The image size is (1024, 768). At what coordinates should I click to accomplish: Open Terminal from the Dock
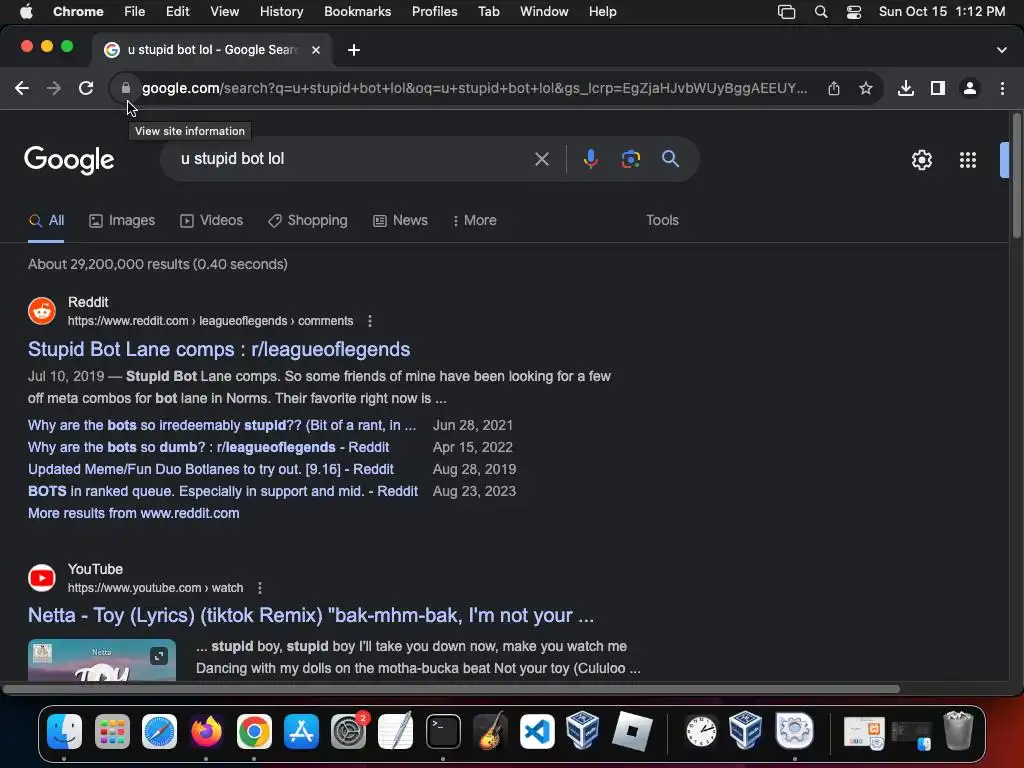click(443, 731)
